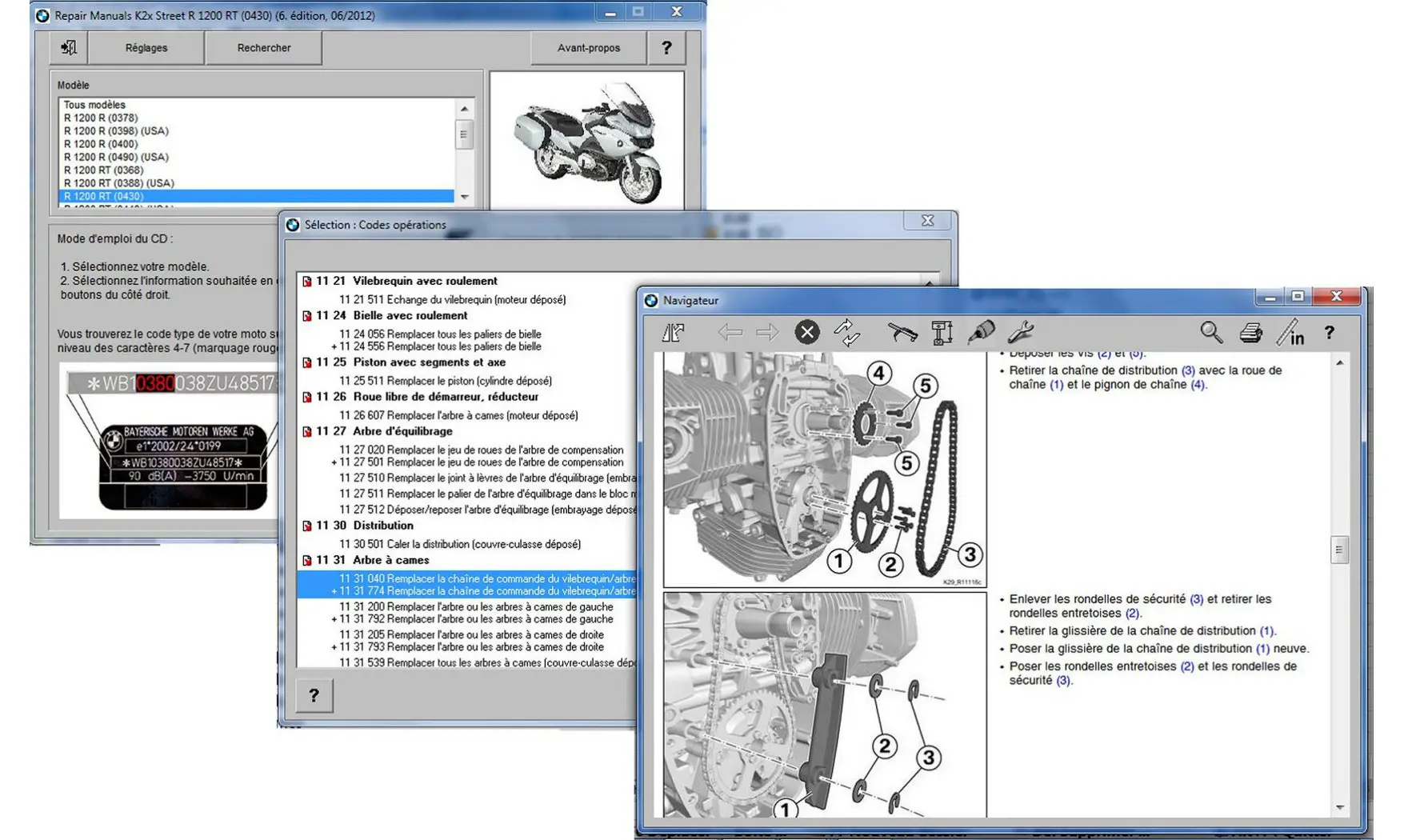The image size is (1404, 840).
Task: Click the (1) link before the word neuve
Action: (1262, 649)
